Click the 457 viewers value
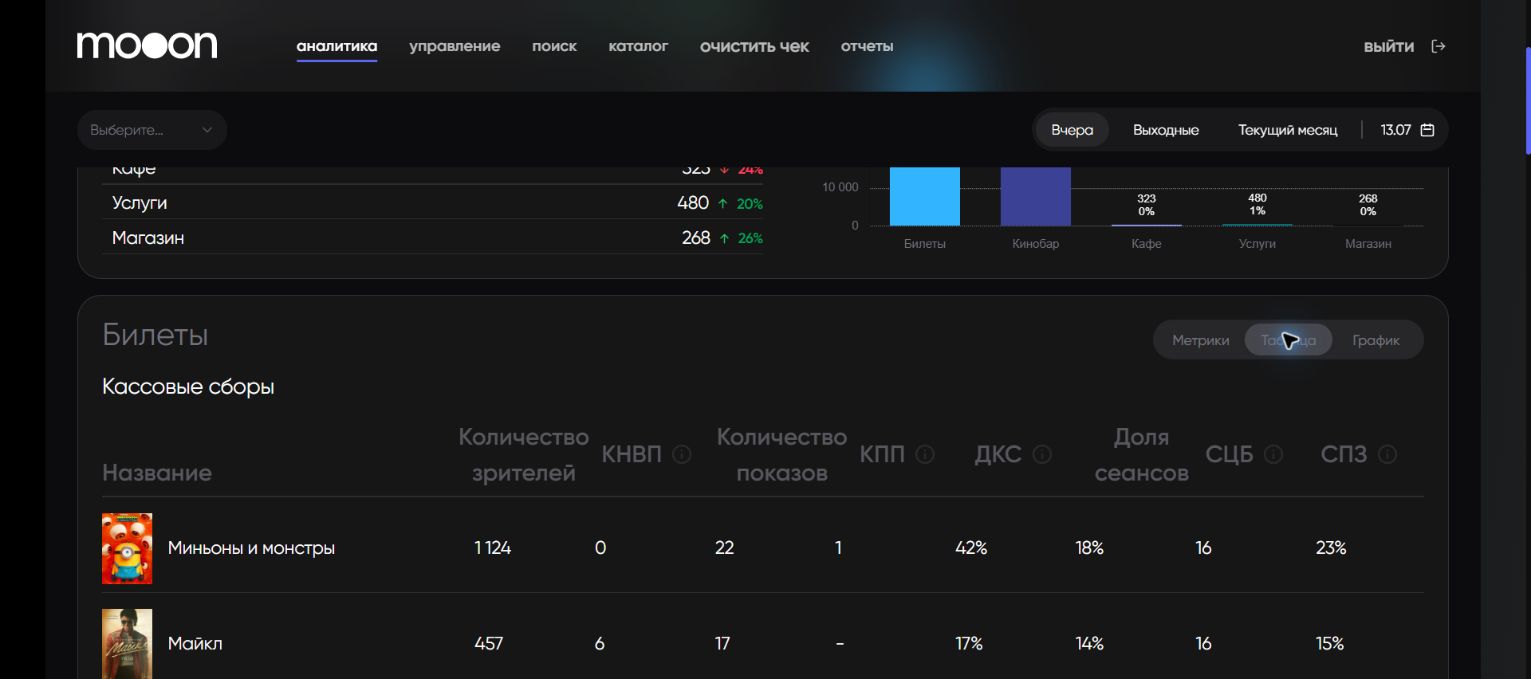The height and width of the screenshot is (679, 1531). click(x=488, y=644)
